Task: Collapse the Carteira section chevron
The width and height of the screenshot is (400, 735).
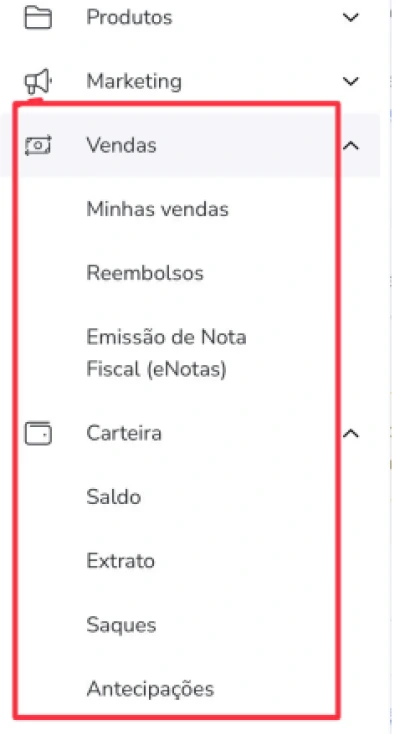Action: (350, 433)
